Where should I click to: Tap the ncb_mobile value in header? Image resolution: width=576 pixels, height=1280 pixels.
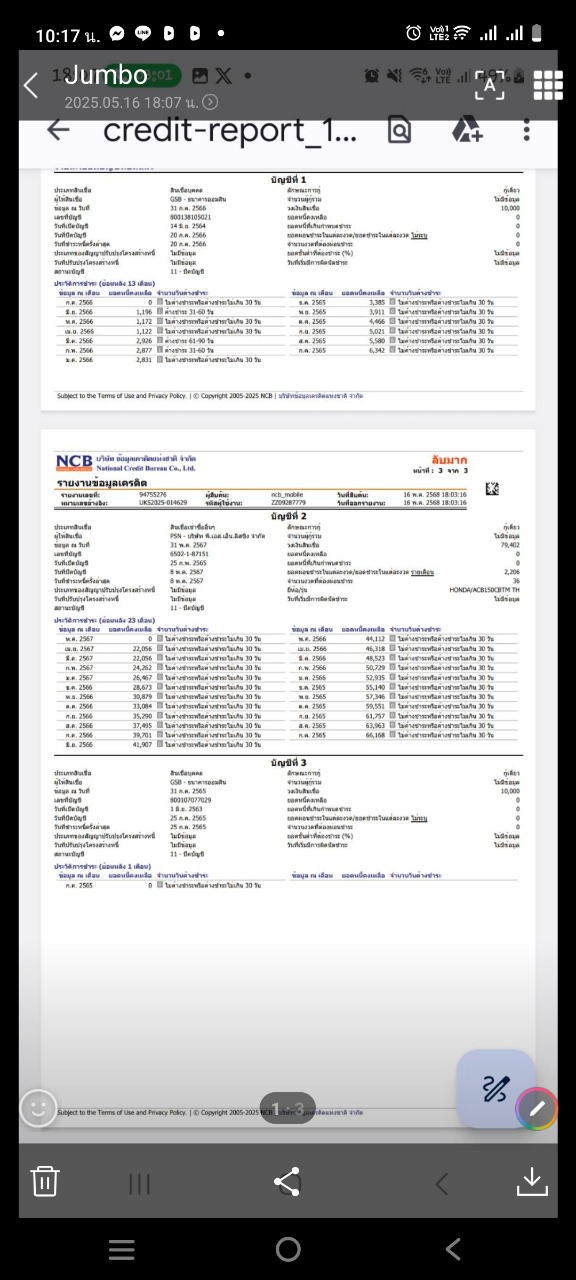(285, 494)
